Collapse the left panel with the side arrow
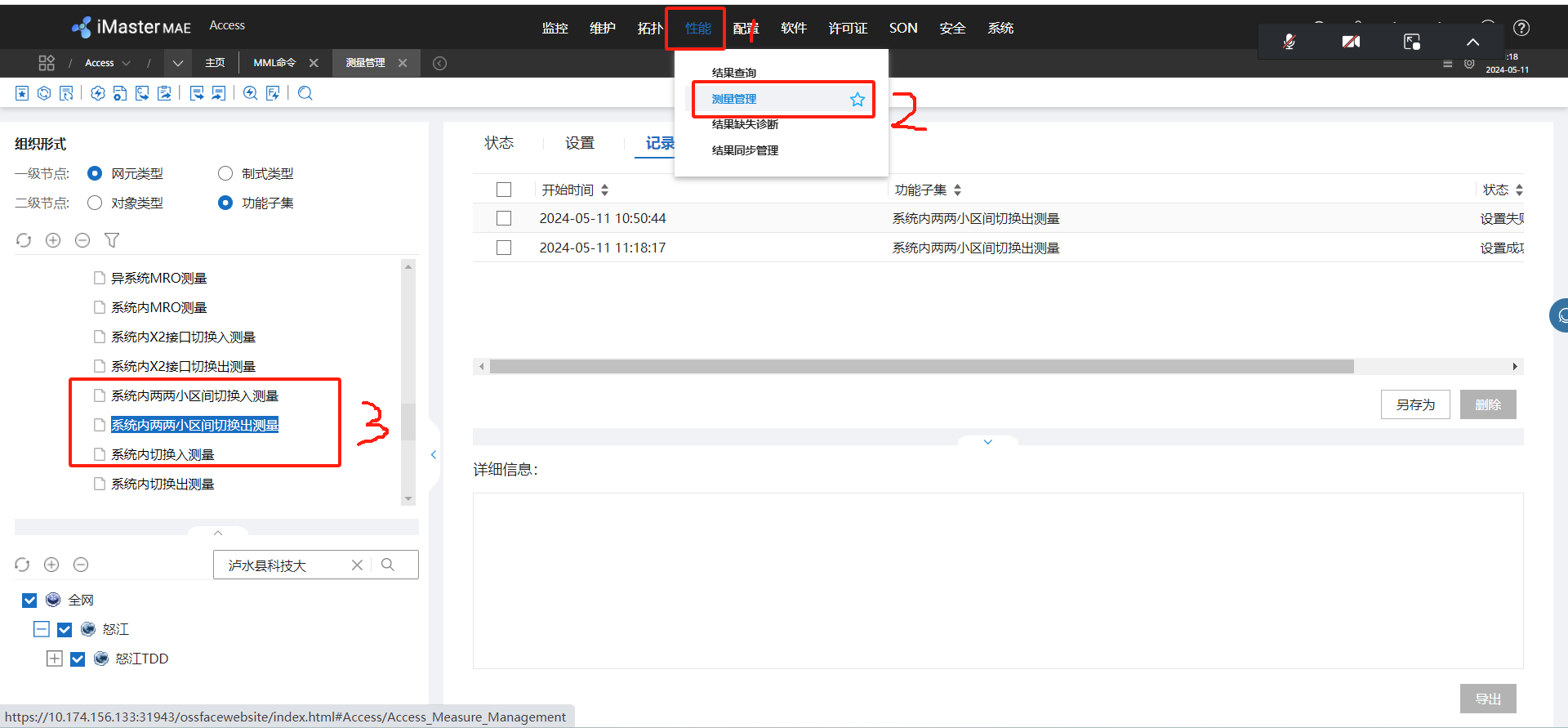Viewport: 1568px width, 728px height. click(x=434, y=454)
